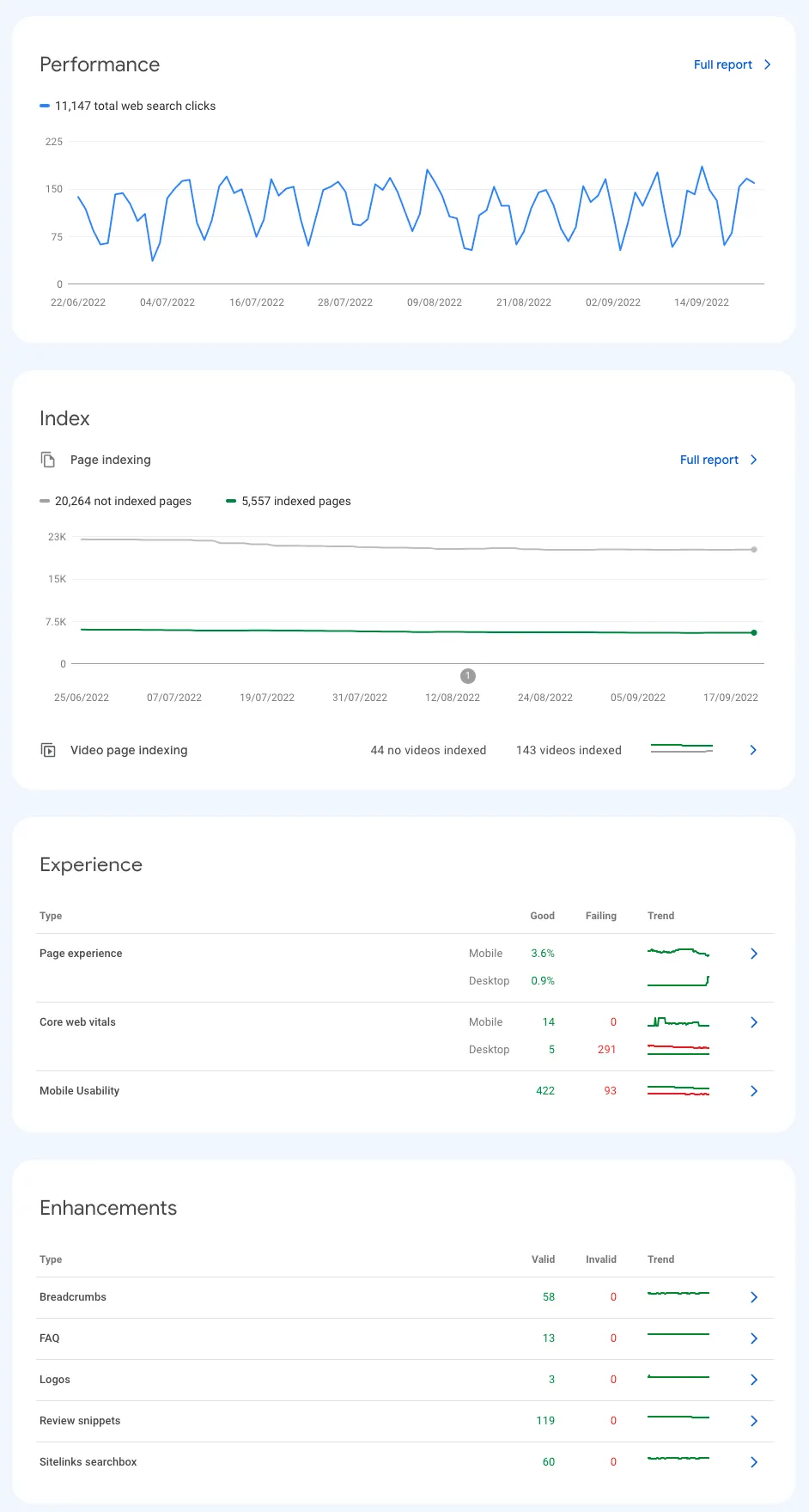Image resolution: width=809 pixels, height=1512 pixels.
Task: Click the Page indexing document icon
Action: tap(48, 460)
